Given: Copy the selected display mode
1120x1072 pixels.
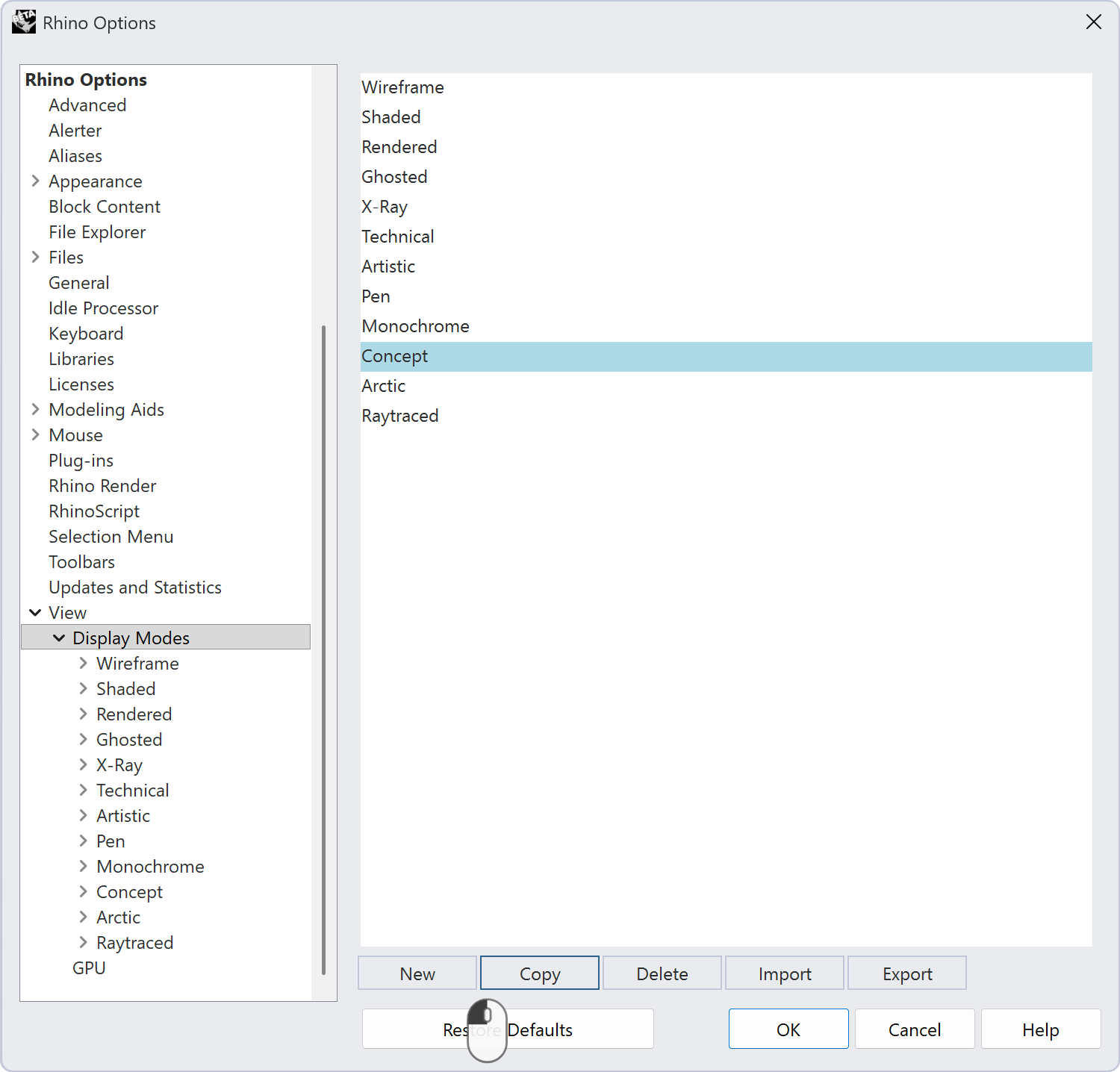Looking at the screenshot, I should coord(540,973).
